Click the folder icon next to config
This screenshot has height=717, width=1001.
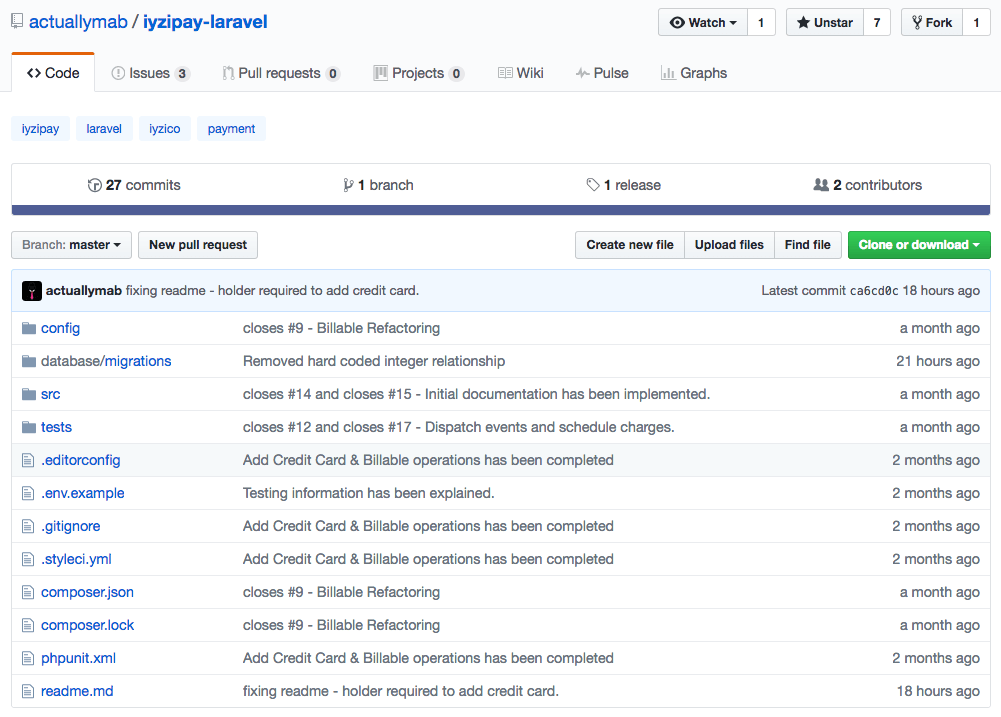29,328
